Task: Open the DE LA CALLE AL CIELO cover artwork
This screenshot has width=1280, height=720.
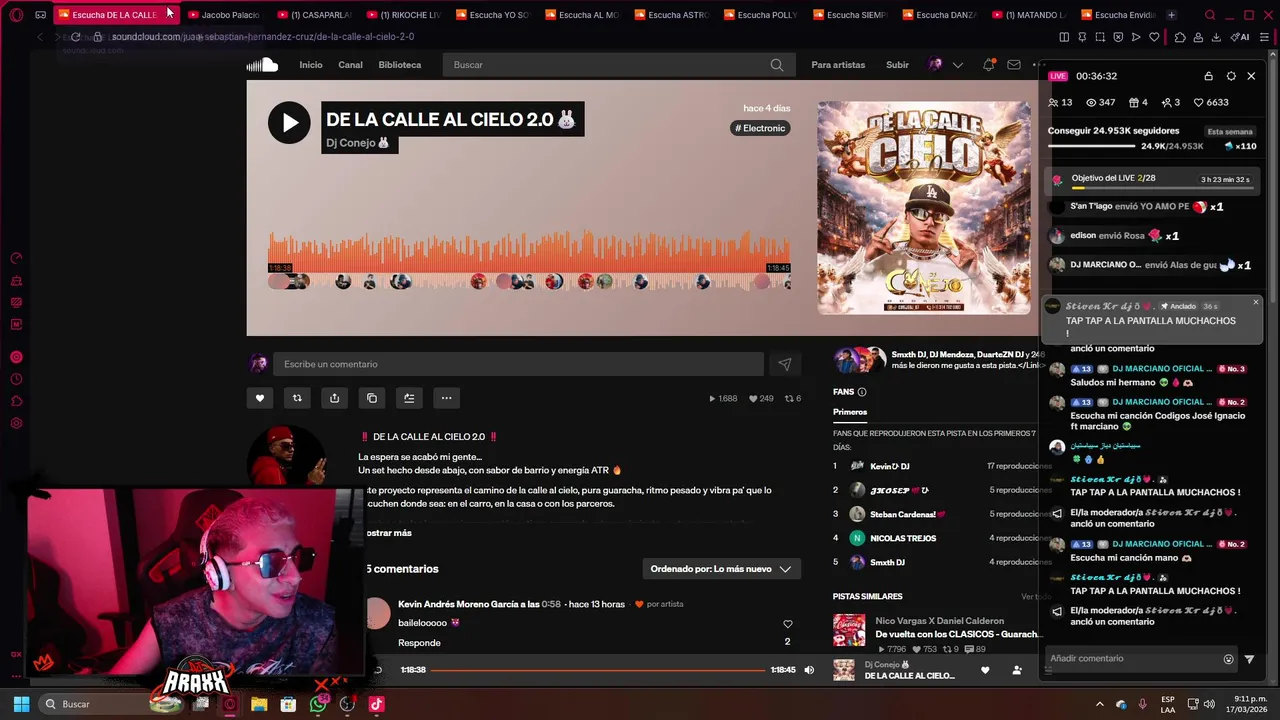Action: 924,208
